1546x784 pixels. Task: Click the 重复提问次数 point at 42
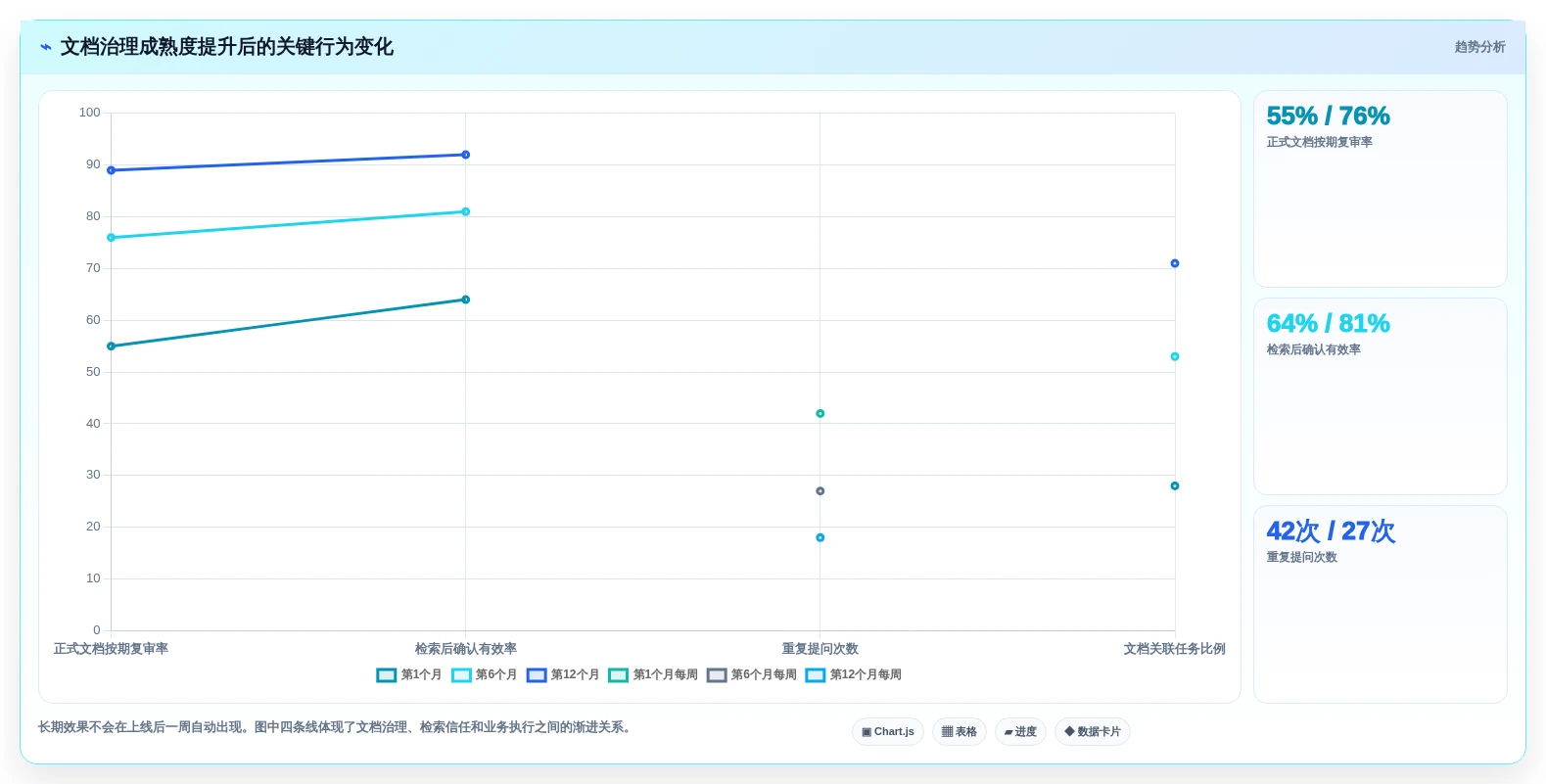coord(820,414)
